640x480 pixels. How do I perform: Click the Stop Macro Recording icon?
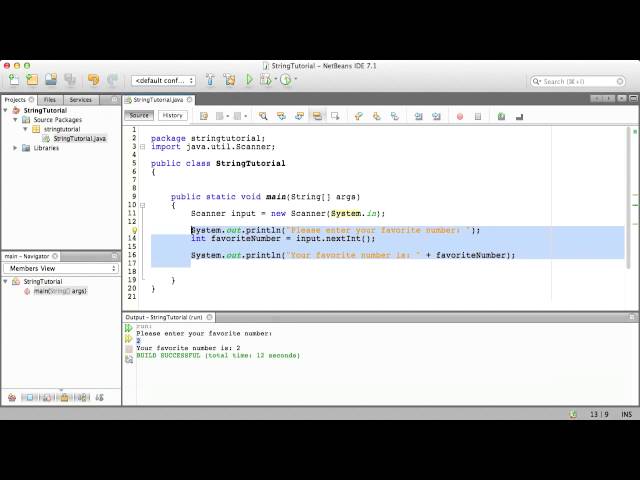tap(478, 117)
